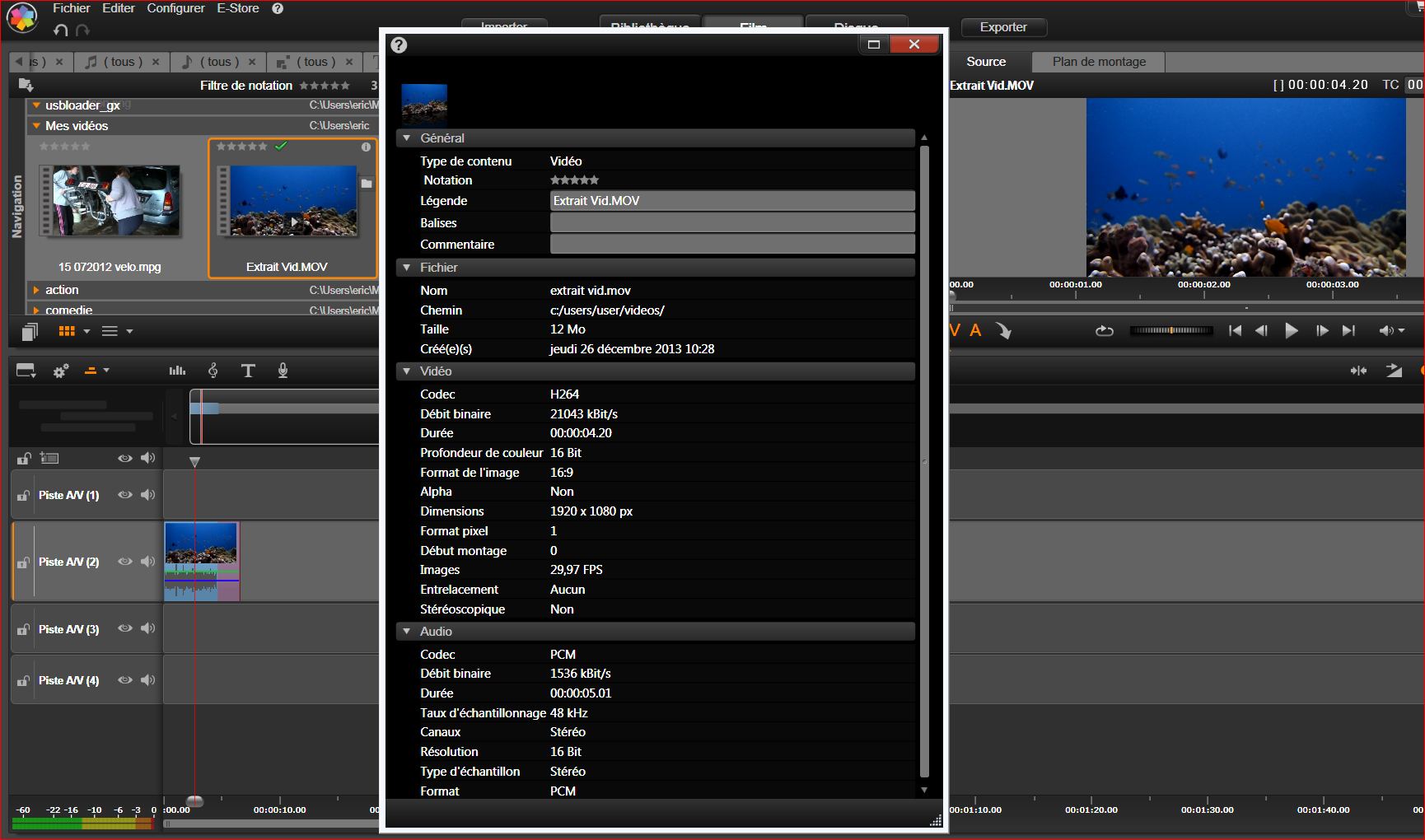This screenshot has height=840, width=1425.
Task: Click the treble clef music creation icon
Action: click(x=213, y=371)
